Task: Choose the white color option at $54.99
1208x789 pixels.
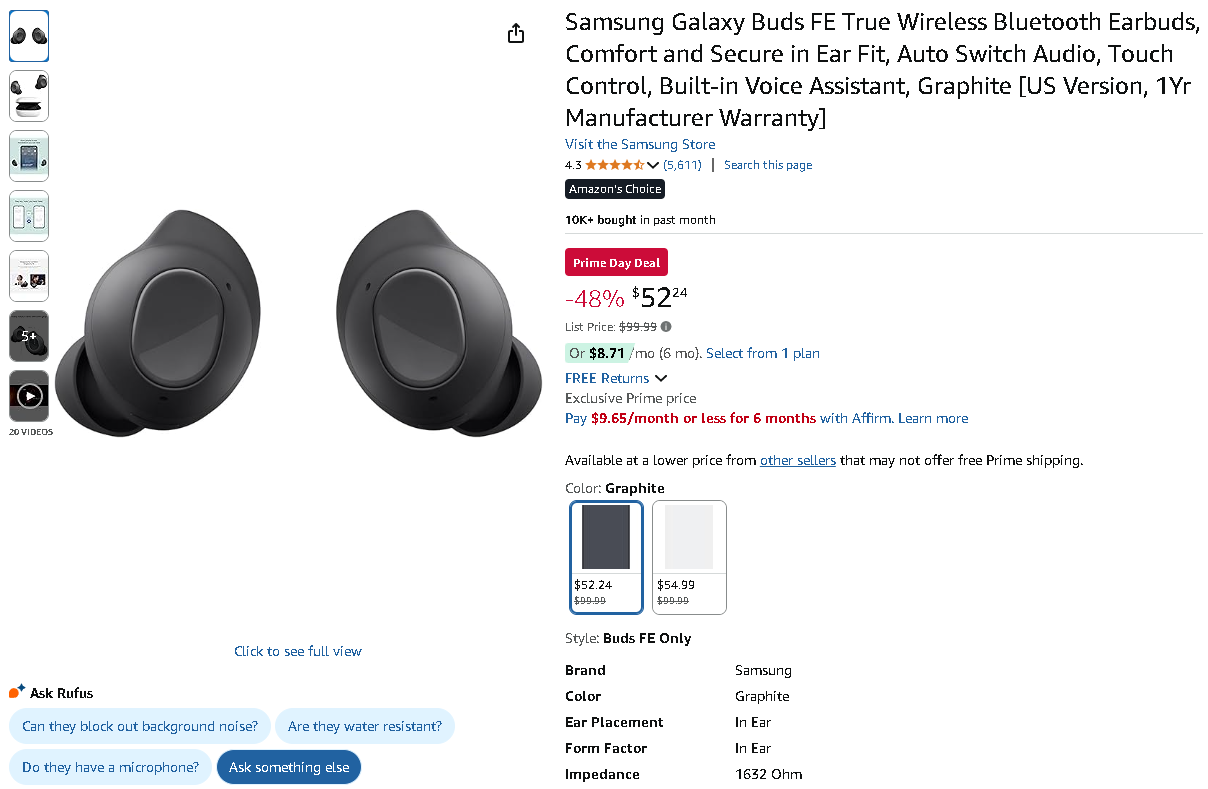Action: [689, 556]
